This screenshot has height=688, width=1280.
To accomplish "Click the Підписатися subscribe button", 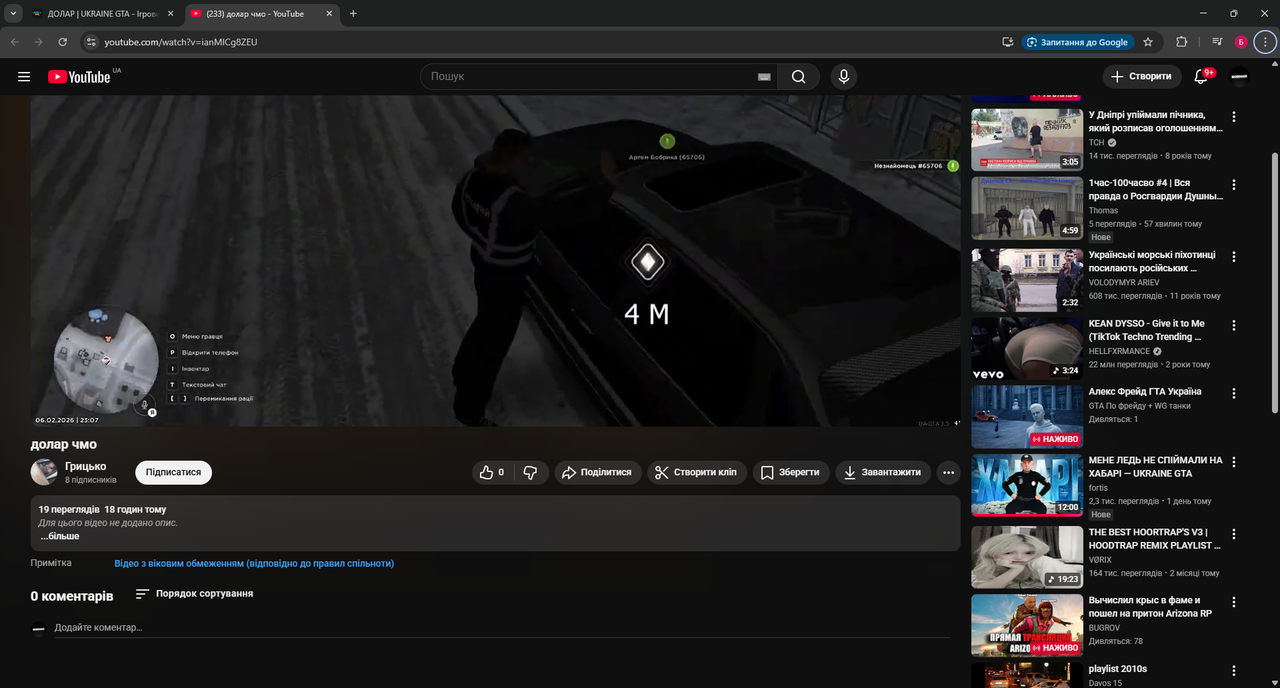I will (173, 472).
